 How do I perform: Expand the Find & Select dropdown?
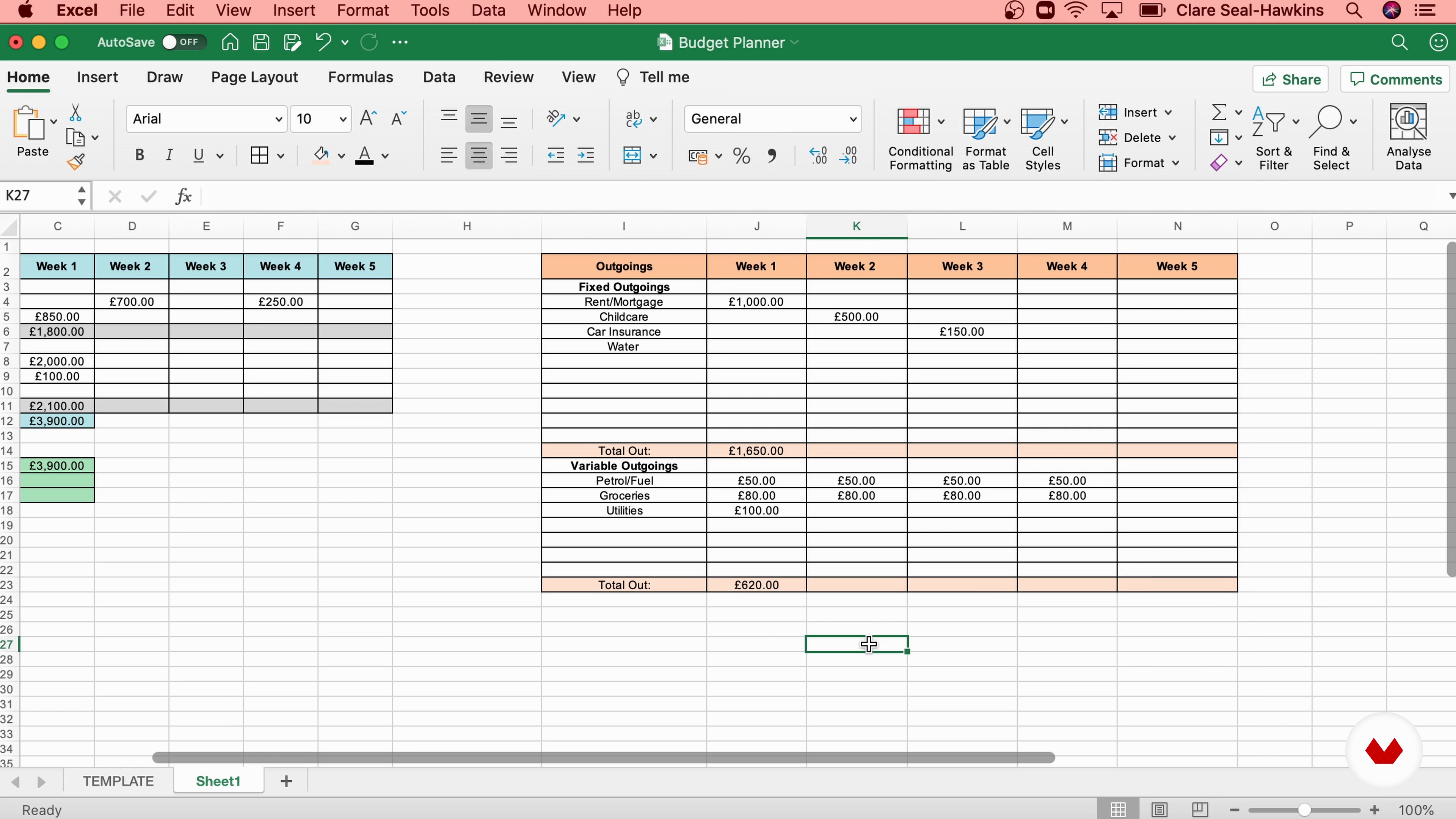click(1353, 121)
